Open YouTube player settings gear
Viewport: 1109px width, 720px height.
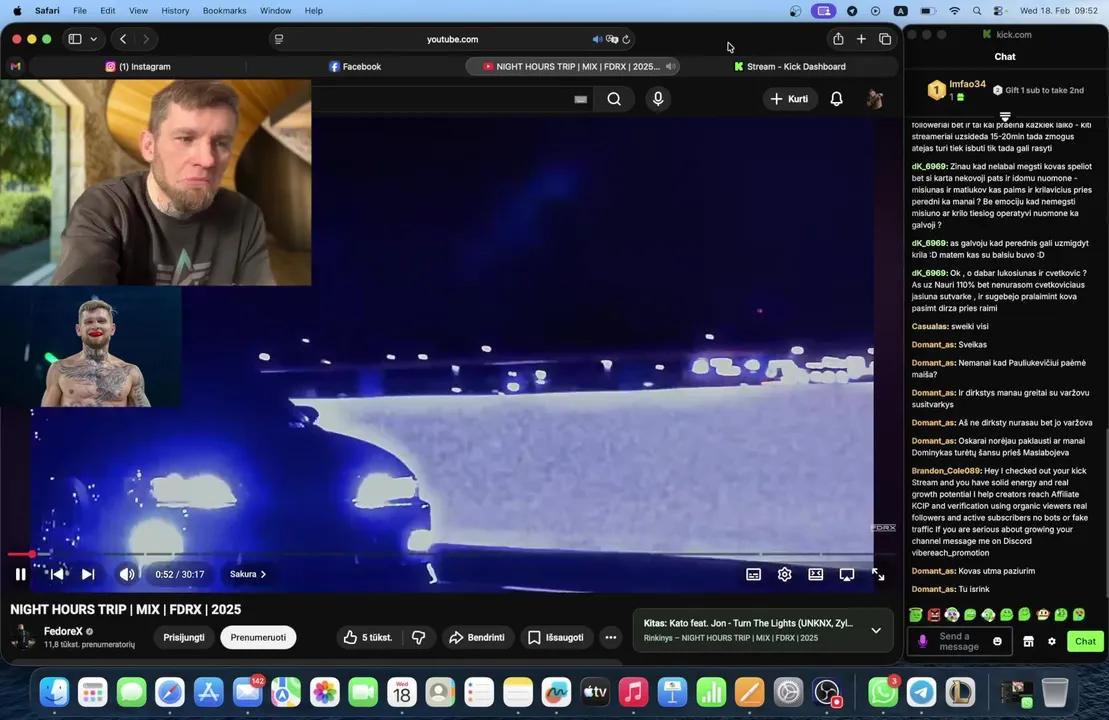tap(784, 574)
